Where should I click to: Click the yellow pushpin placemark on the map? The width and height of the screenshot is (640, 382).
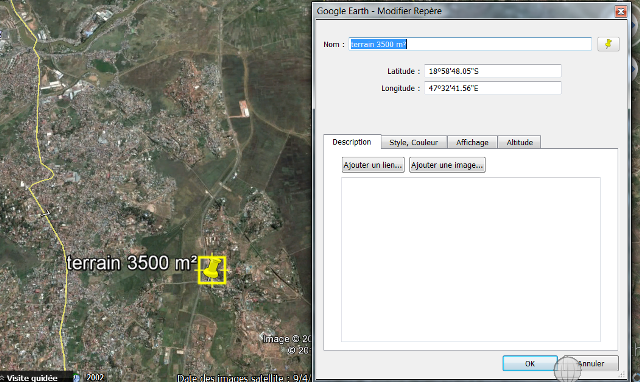[212, 269]
